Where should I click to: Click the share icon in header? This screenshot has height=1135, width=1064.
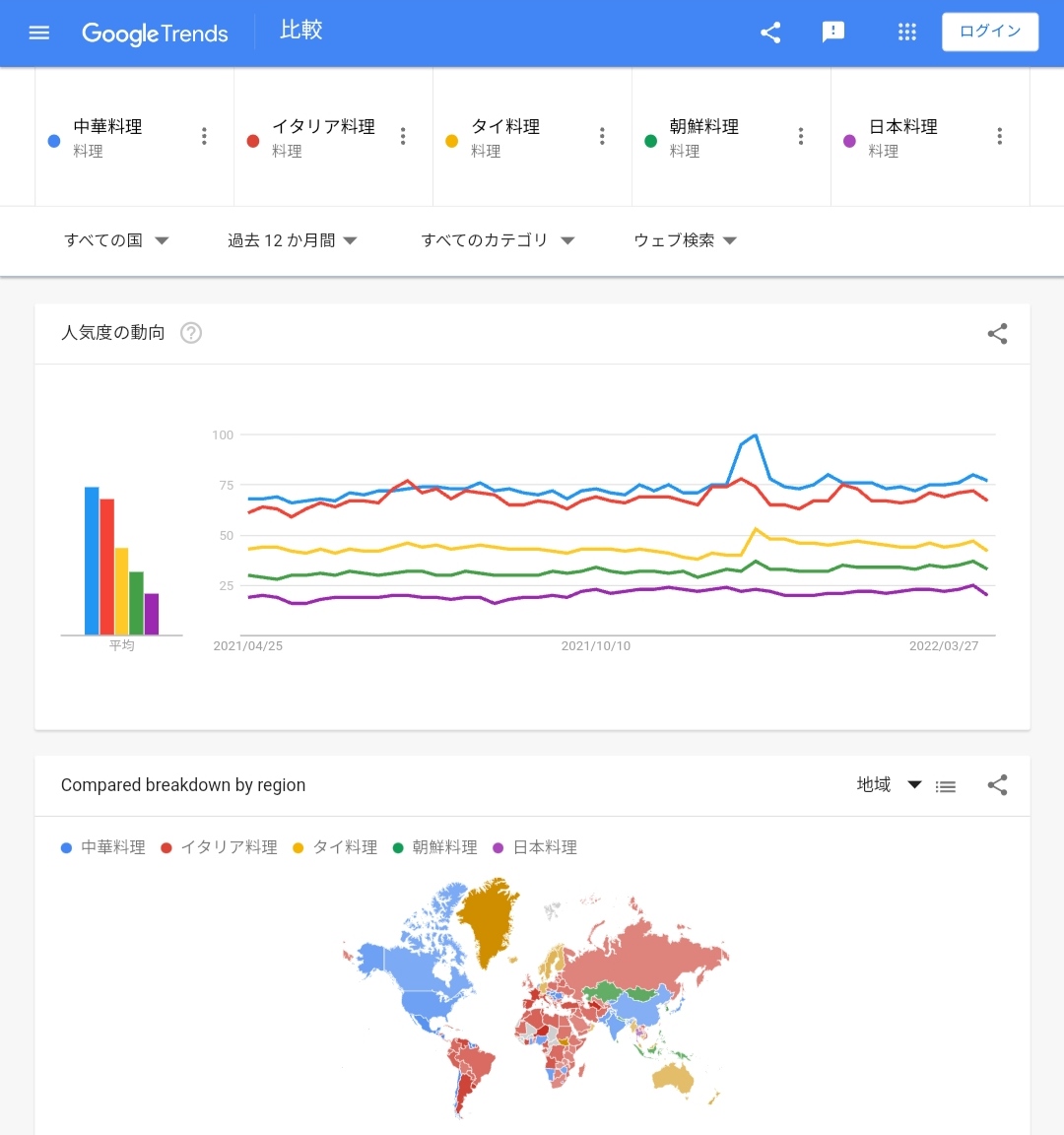pyautogui.click(x=770, y=33)
